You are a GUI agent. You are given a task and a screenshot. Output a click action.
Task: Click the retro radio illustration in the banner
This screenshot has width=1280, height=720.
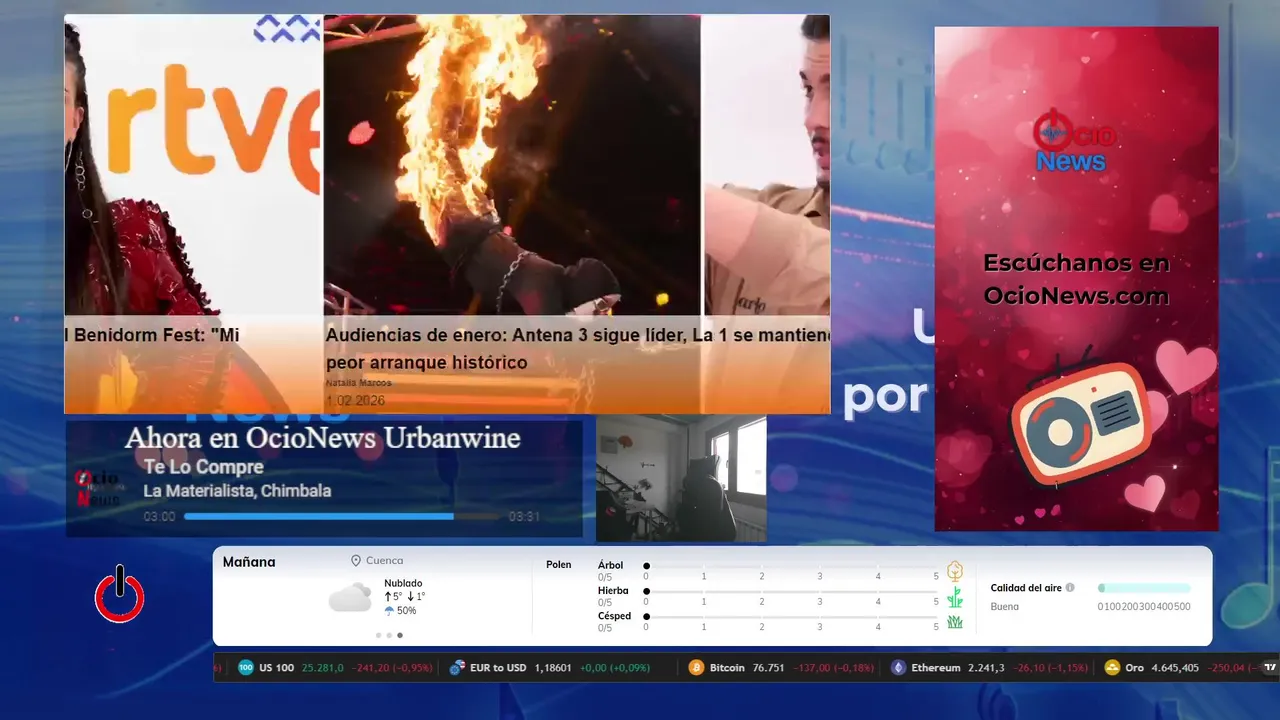coord(1080,422)
